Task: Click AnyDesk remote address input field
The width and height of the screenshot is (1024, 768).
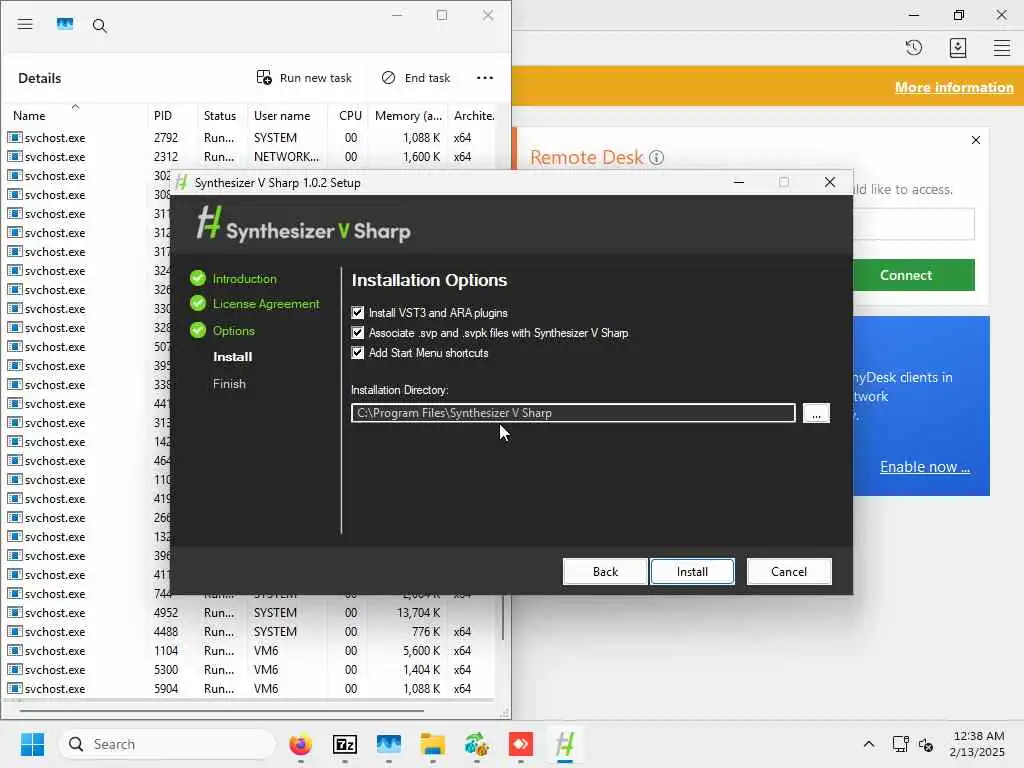Action: (x=913, y=224)
